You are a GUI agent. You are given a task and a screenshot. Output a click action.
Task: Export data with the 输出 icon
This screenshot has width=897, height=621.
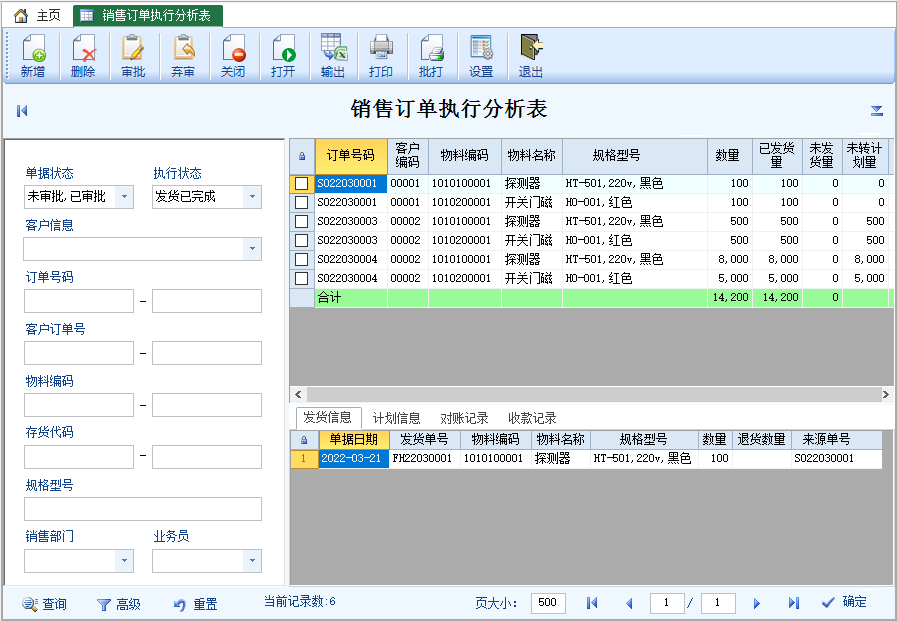333,56
